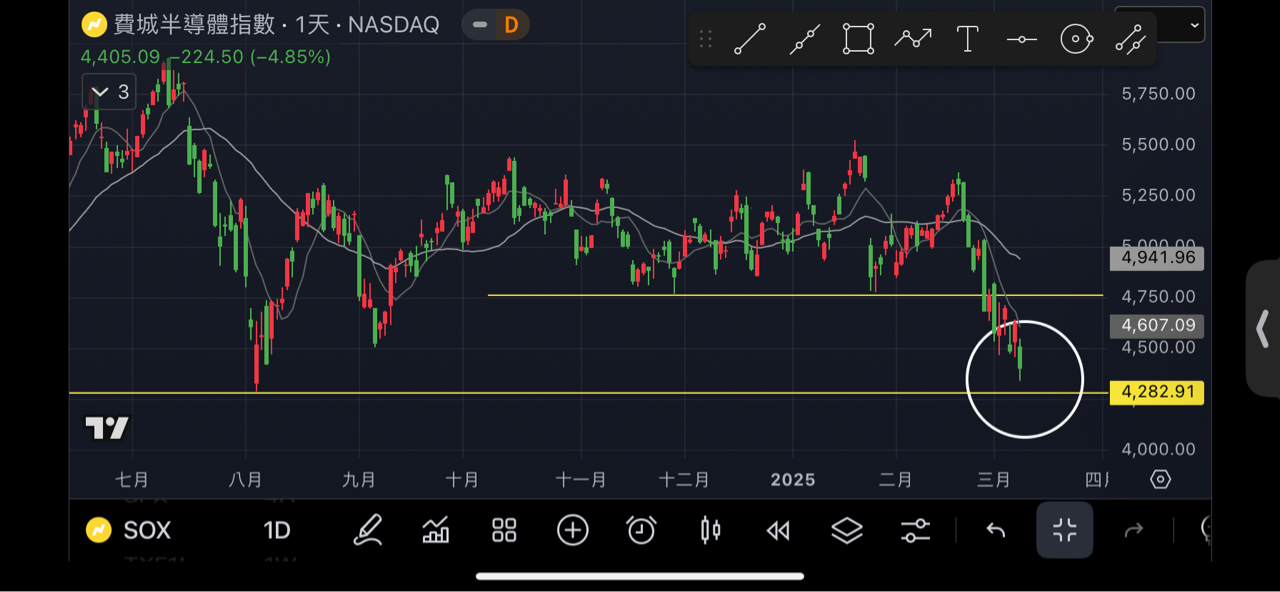
Task: Toggle the drawing pen mode
Action: pos(368,530)
